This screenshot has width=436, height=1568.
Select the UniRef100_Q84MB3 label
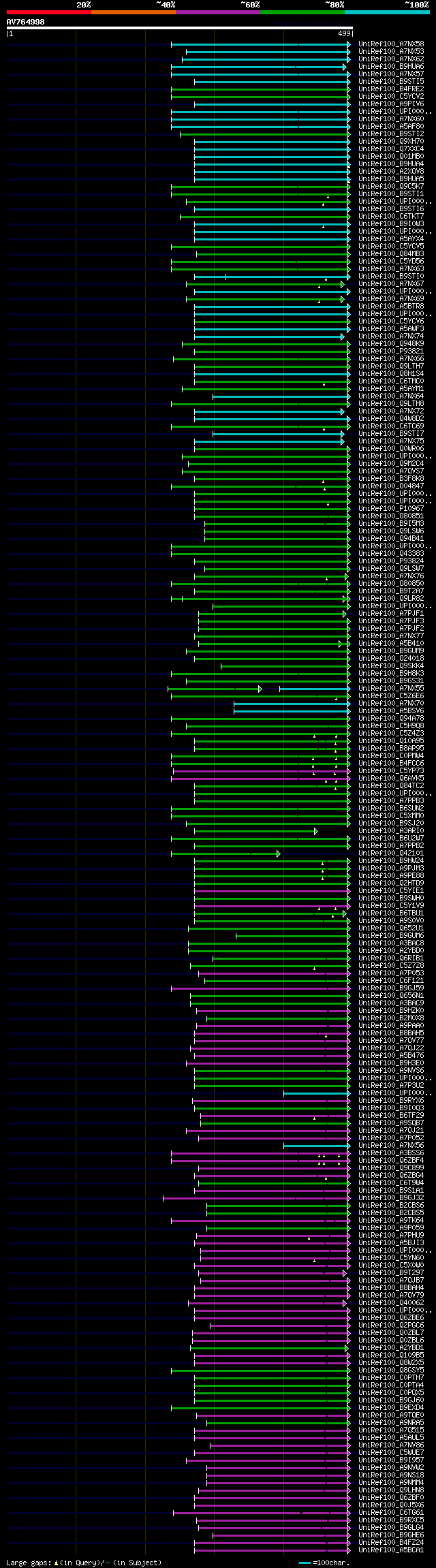(391, 254)
